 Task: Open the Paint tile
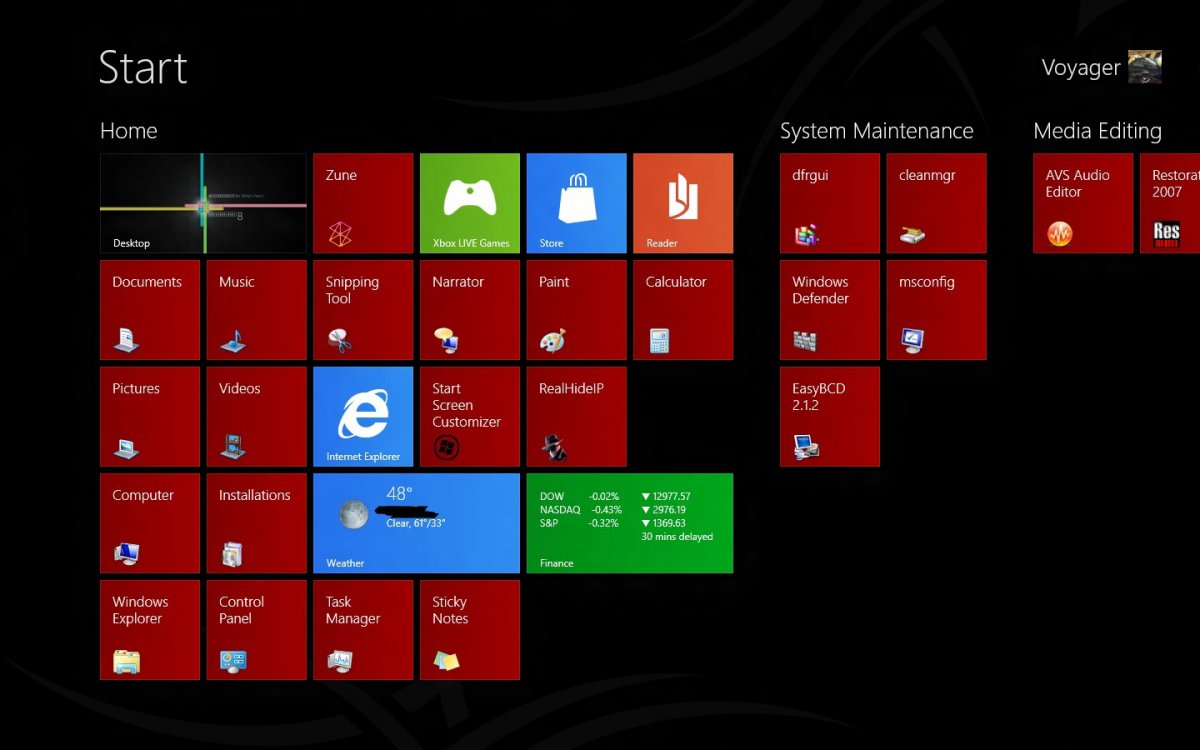[x=577, y=310]
